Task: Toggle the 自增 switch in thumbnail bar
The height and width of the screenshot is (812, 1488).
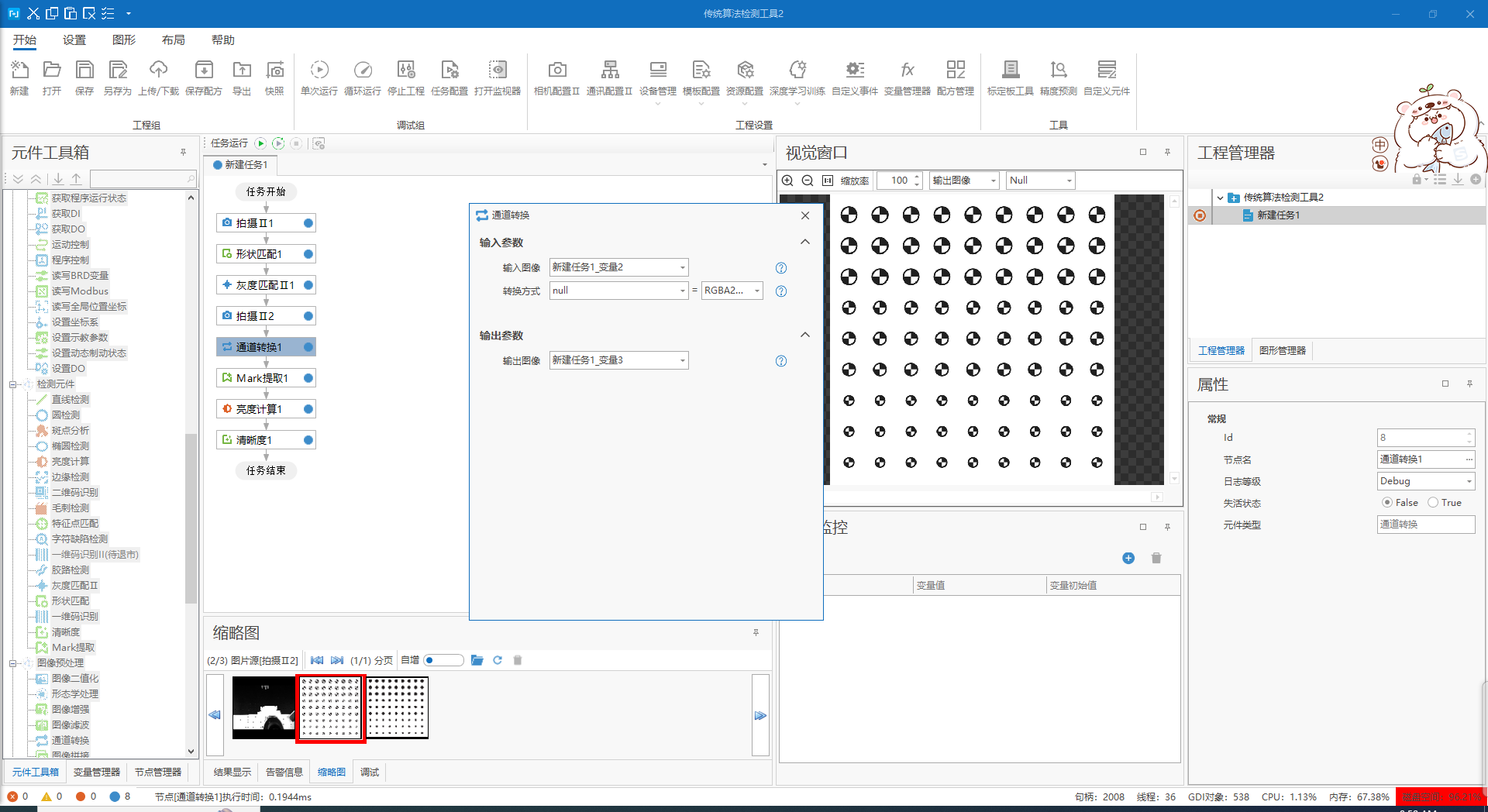Action: (443, 660)
